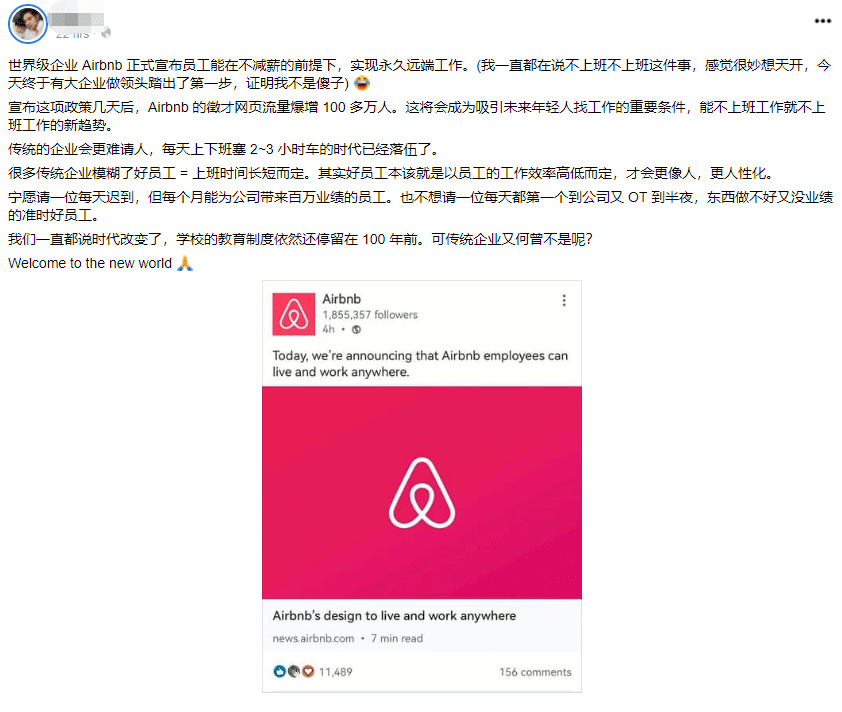Click the globe visibility icon beside 4h

357,329
